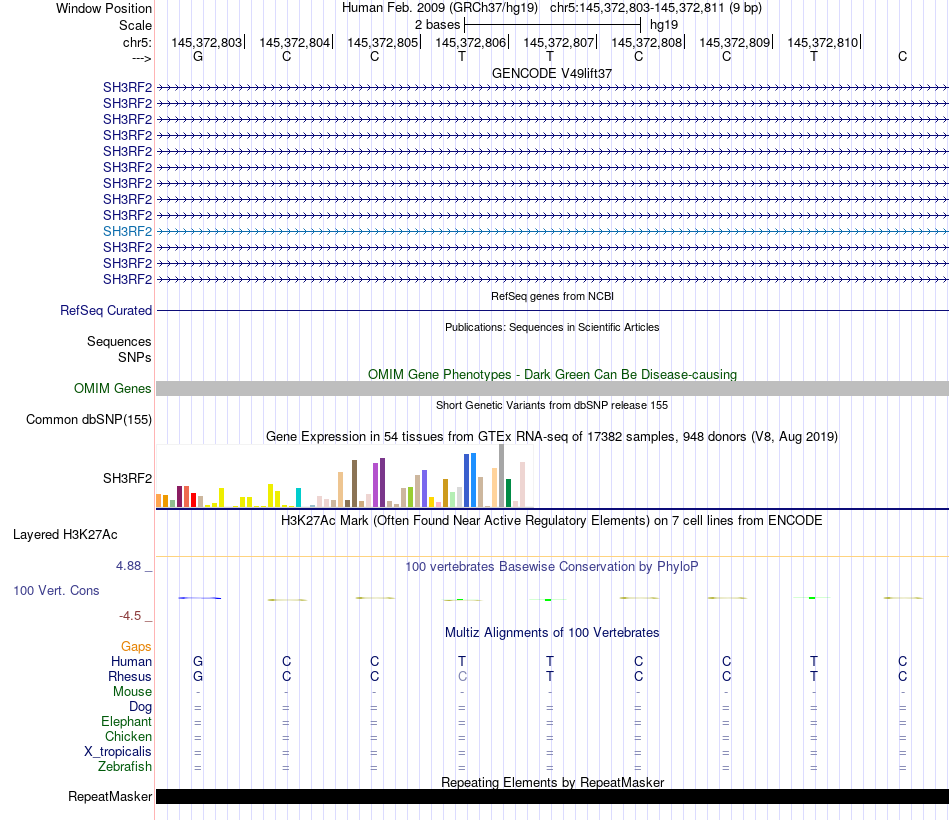Click the Rhesus species row label
950x820 pixels.
coord(130,676)
